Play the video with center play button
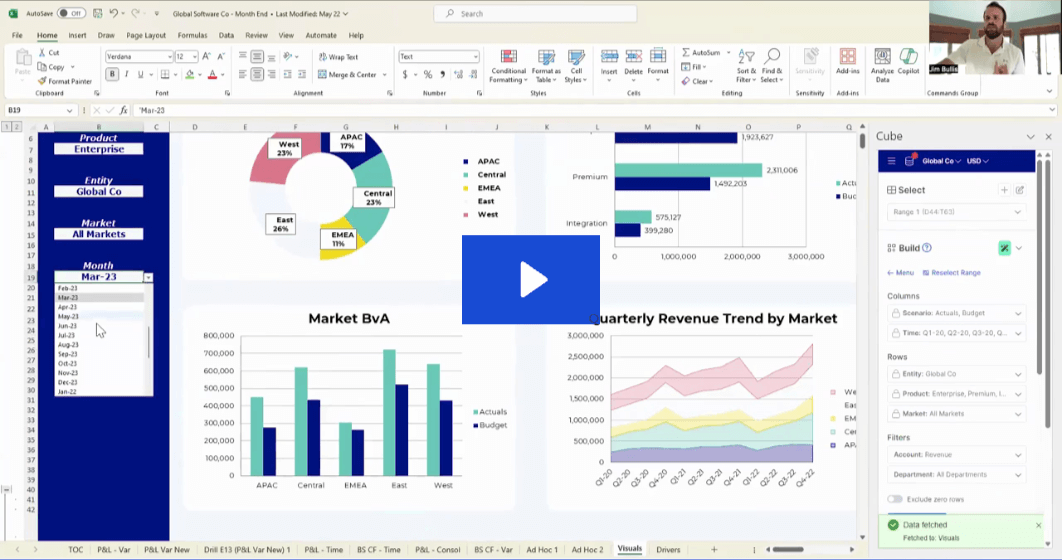The image size is (1062, 560). [x=531, y=280]
